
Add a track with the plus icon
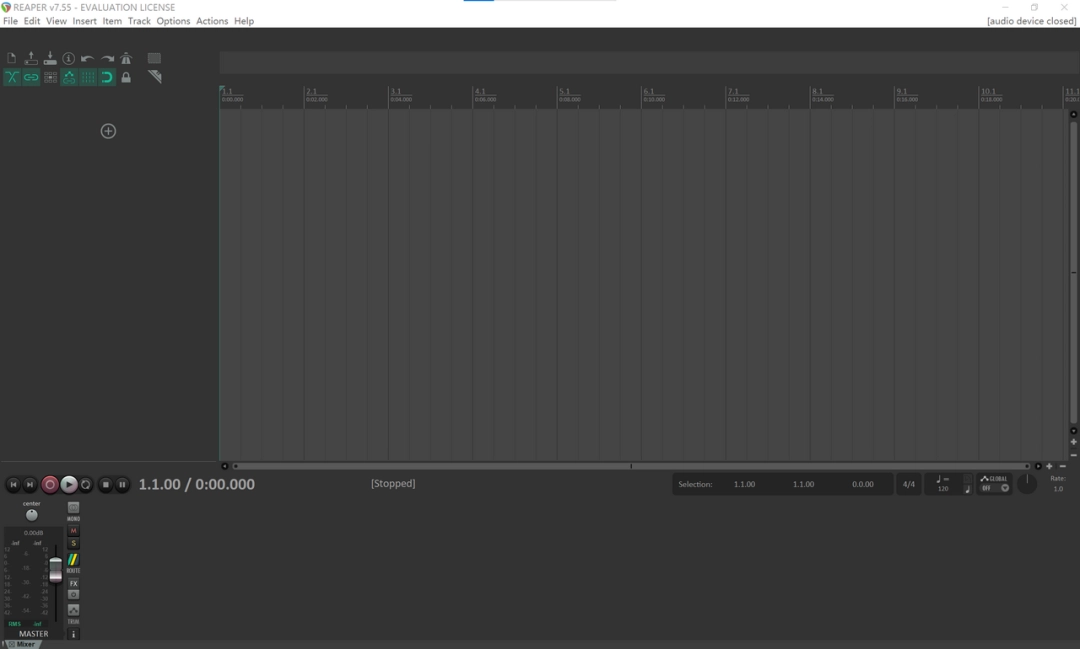click(108, 131)
